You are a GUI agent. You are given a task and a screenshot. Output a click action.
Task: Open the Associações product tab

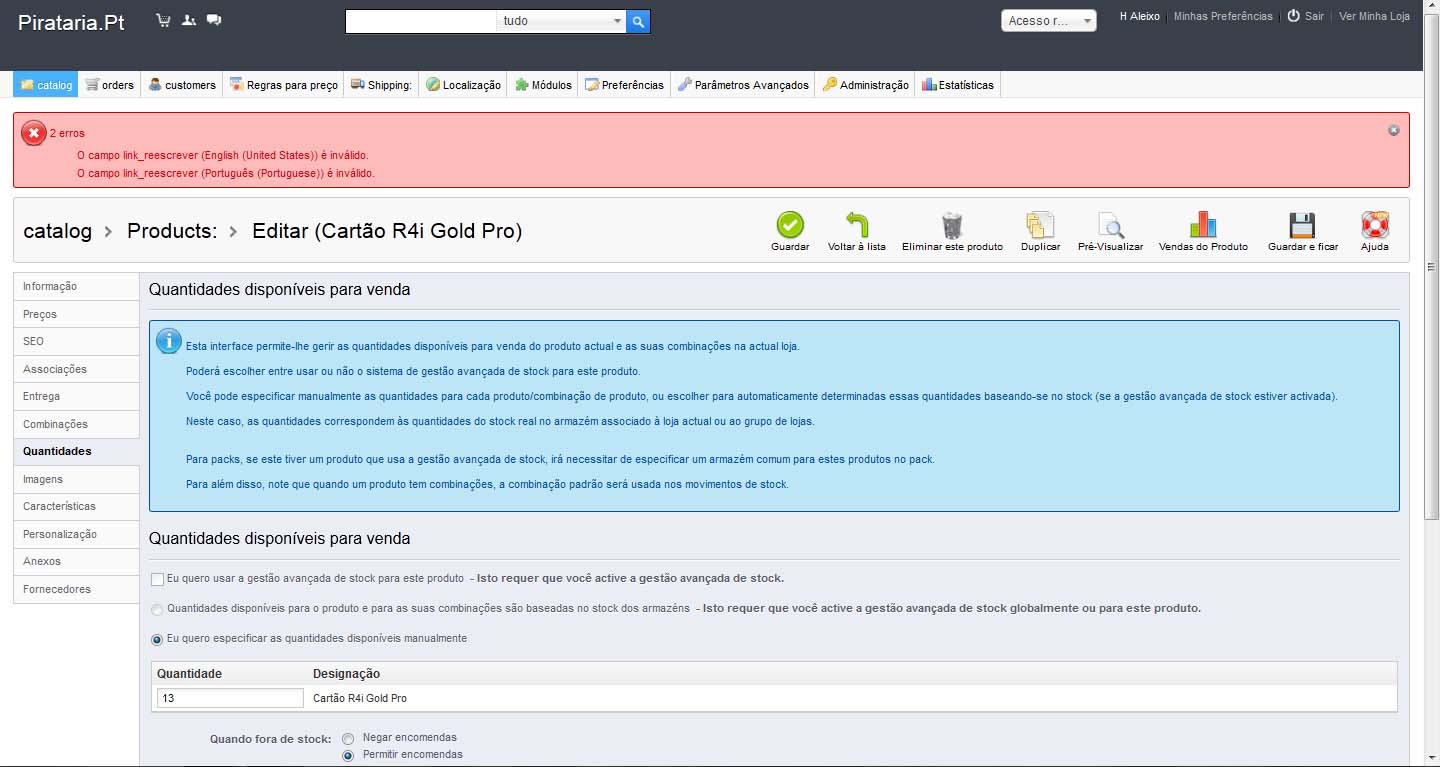(76, 369)
